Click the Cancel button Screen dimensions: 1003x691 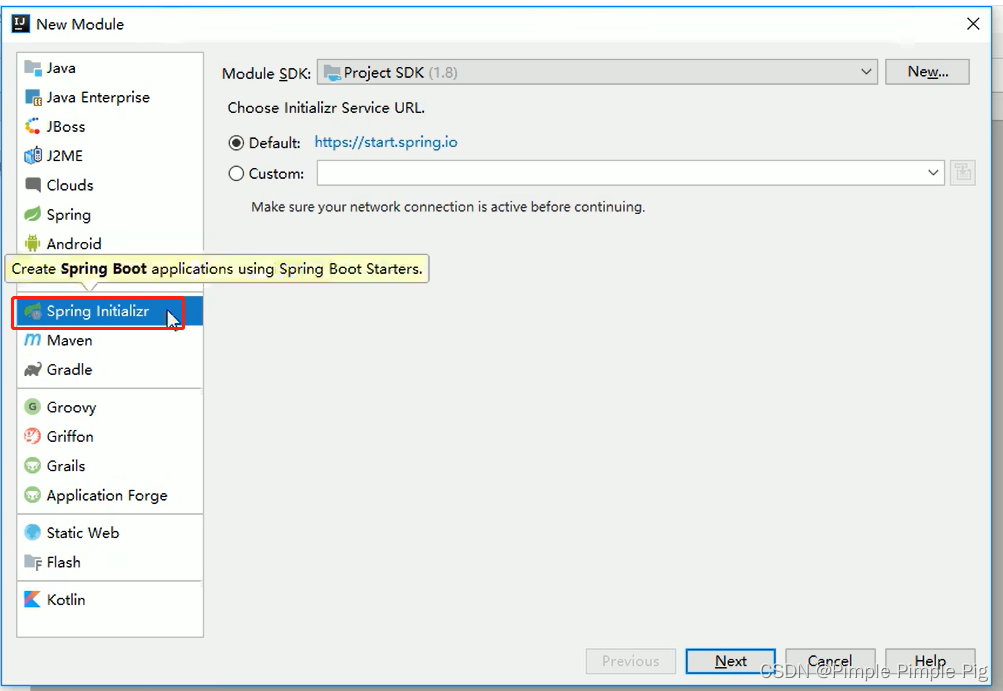pos(830,661)
